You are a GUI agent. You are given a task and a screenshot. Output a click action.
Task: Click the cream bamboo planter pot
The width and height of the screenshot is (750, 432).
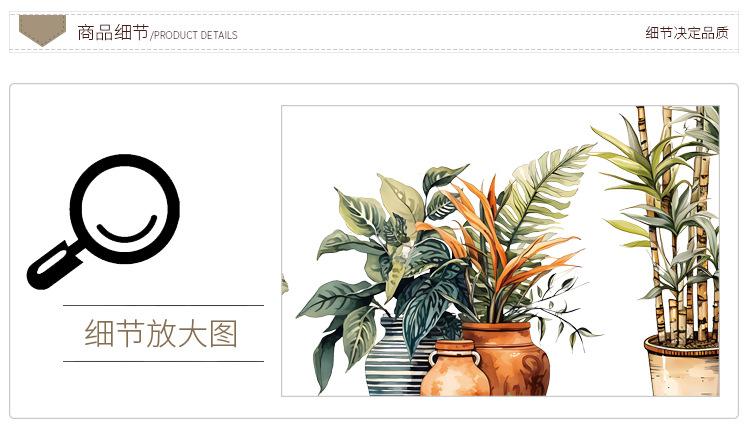tap(682, 366)
